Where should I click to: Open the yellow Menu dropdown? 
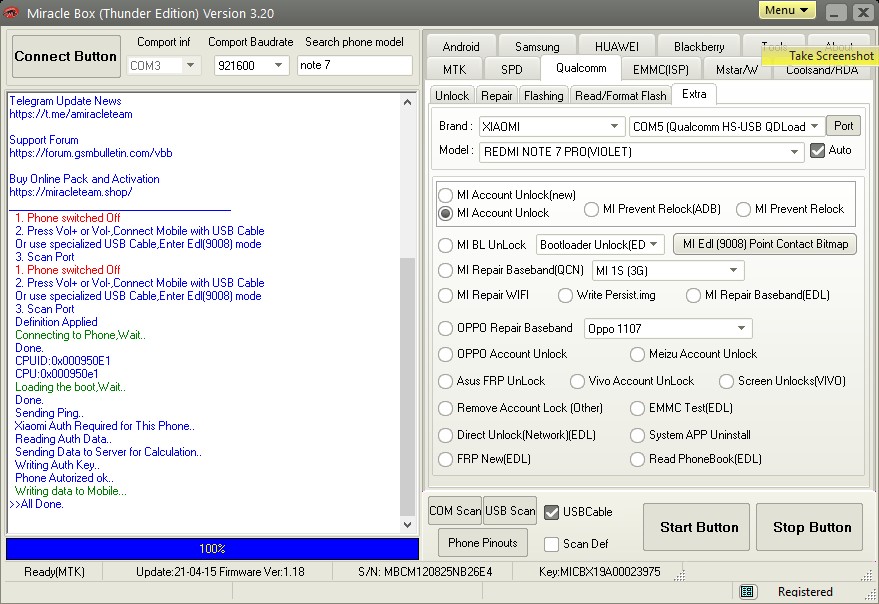point(786,10)
